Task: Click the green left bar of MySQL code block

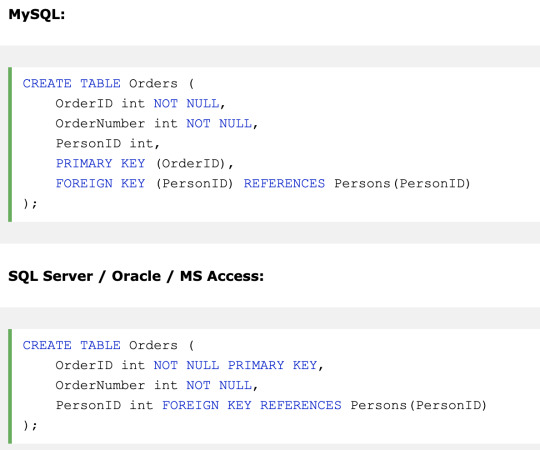Action: point(10,144)
